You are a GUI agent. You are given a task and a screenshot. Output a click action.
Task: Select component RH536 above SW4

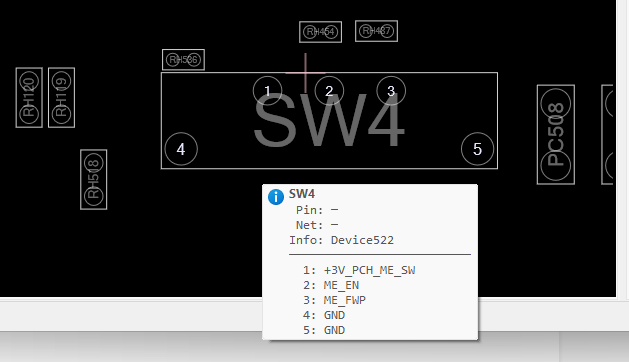tap(183, 60)
